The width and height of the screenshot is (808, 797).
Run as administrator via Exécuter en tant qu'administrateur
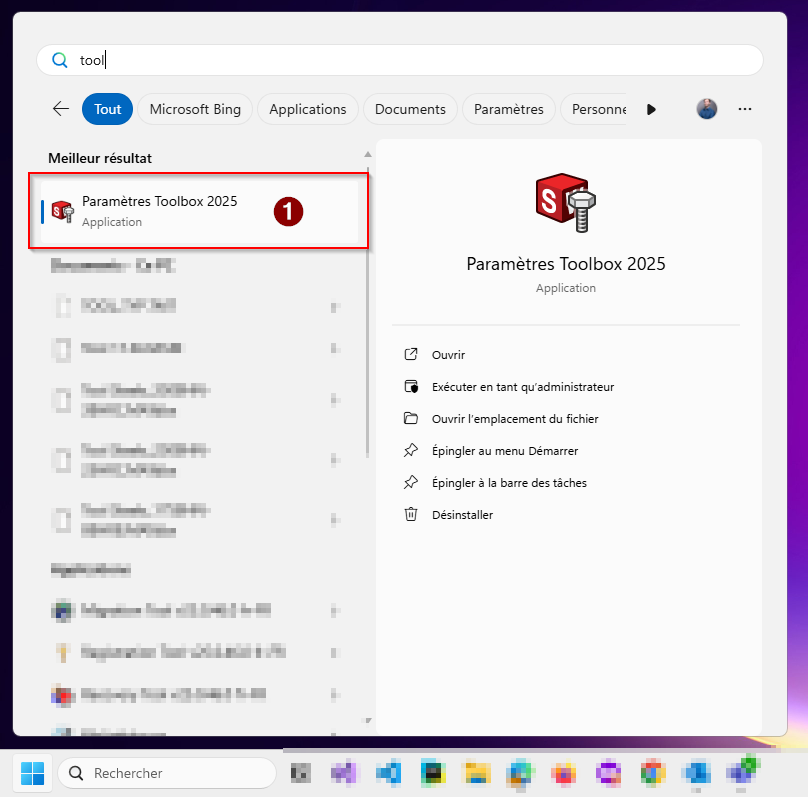pos(522,387)
